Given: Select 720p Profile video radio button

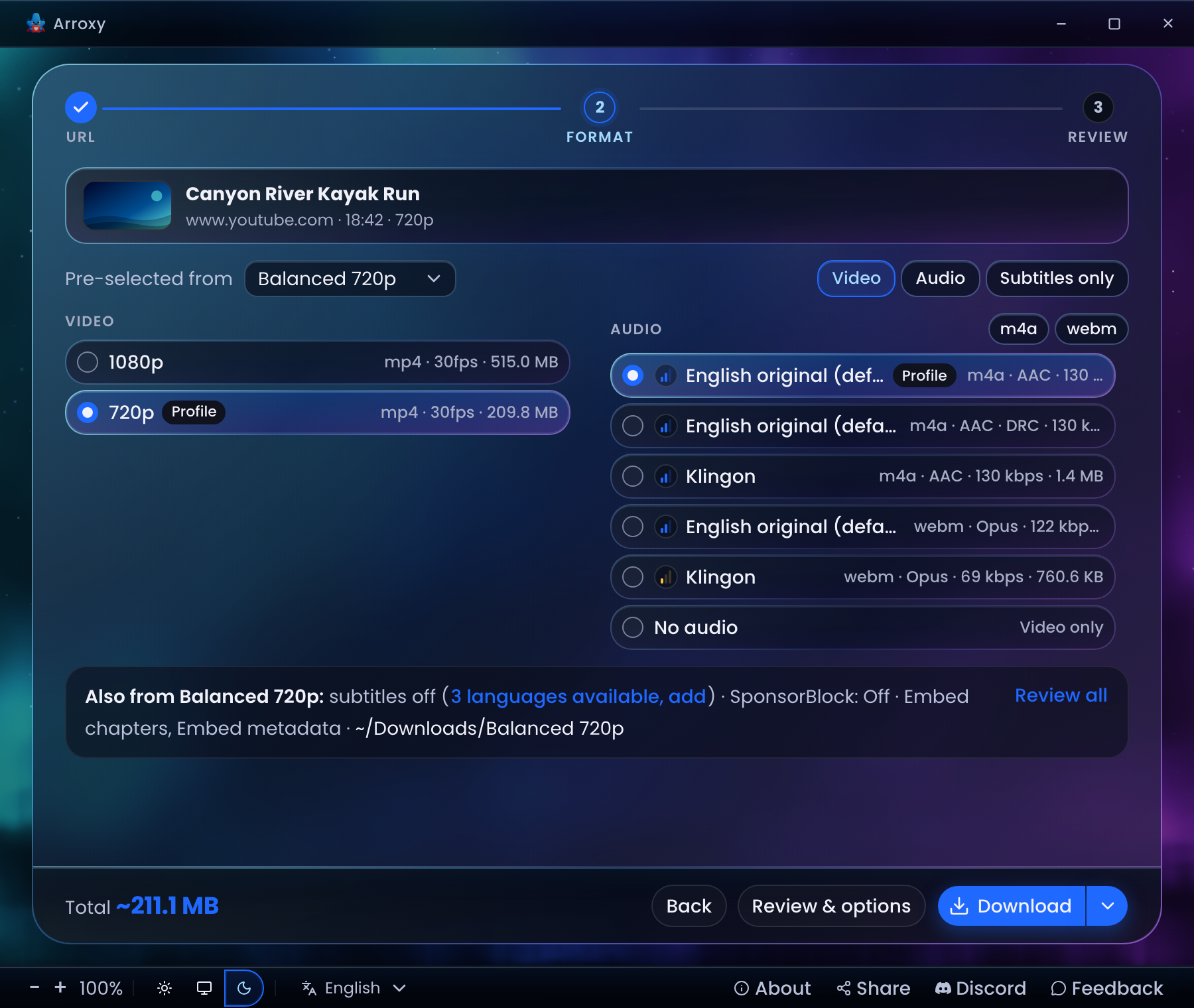Looking at the screenshot, I should (x=88, y=412).
